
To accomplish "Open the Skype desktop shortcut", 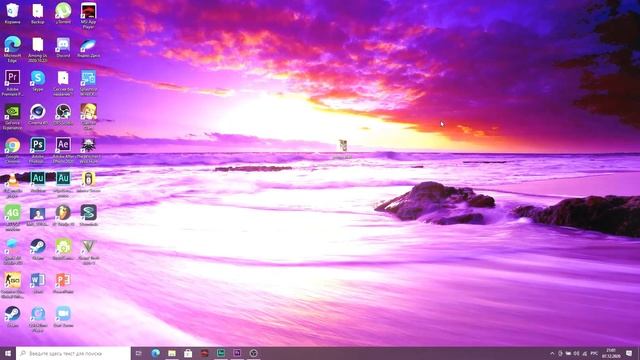I will point(38,78).
